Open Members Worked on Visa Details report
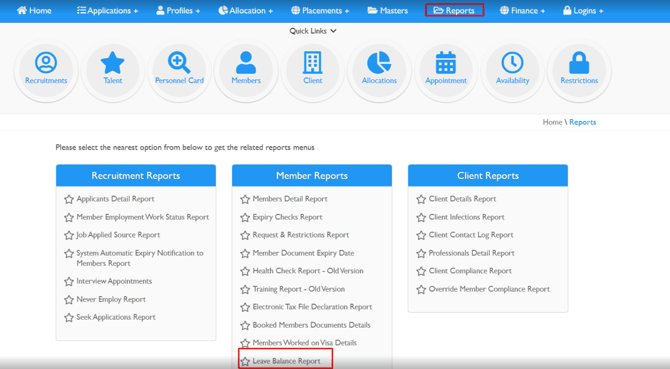Viewport: 670px width, 369px height. coord(304,343)
